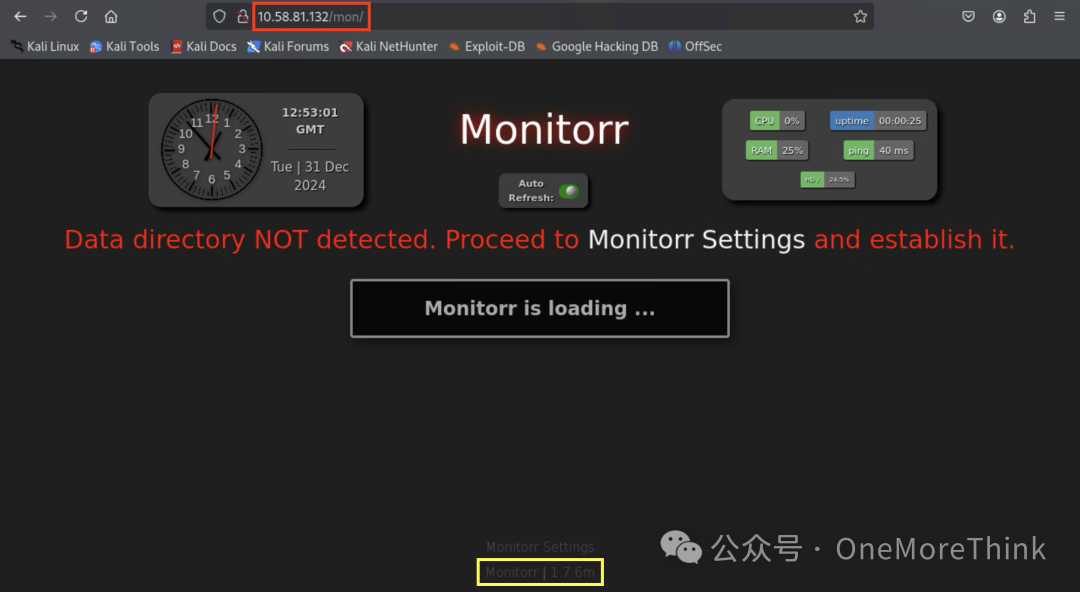Bookmark this page with the star icon

click(860, 17)
